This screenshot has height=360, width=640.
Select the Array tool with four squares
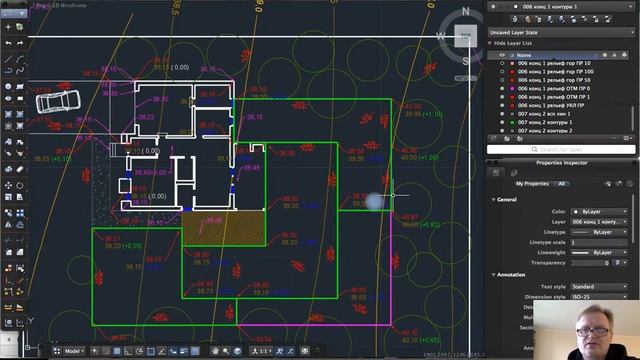point(20,213)
